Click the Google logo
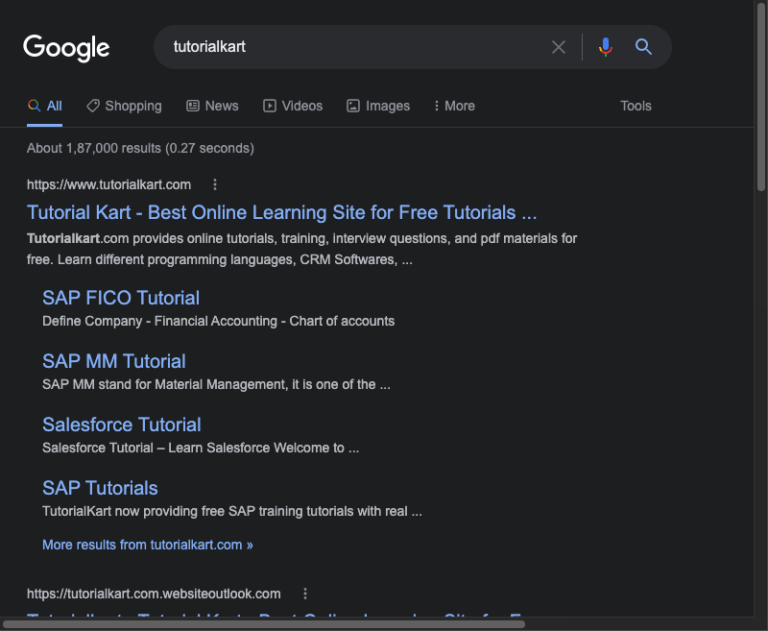 tap(66, 47)
